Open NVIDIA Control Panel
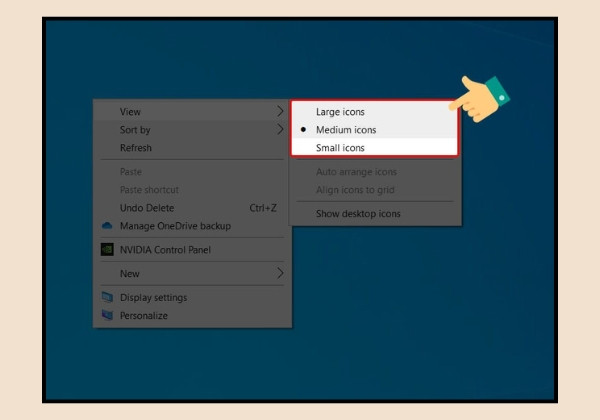 [192, 250]
